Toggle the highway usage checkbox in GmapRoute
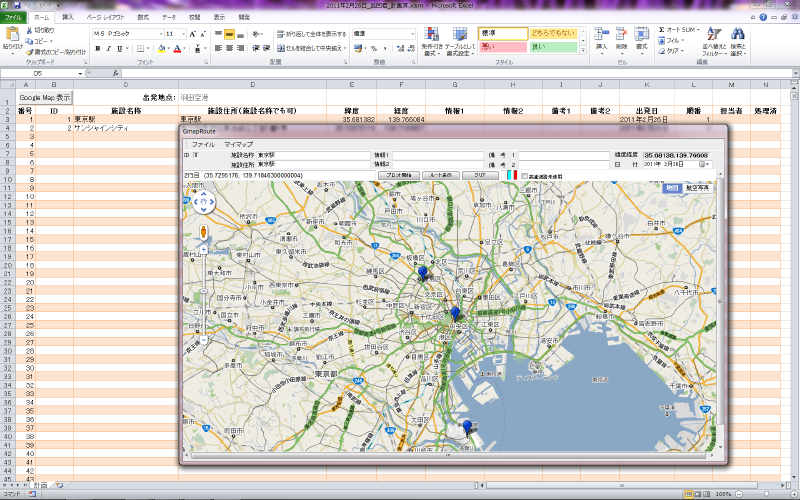Image resolution: width=800 pixels, height=500 pixels. point(524,175)
